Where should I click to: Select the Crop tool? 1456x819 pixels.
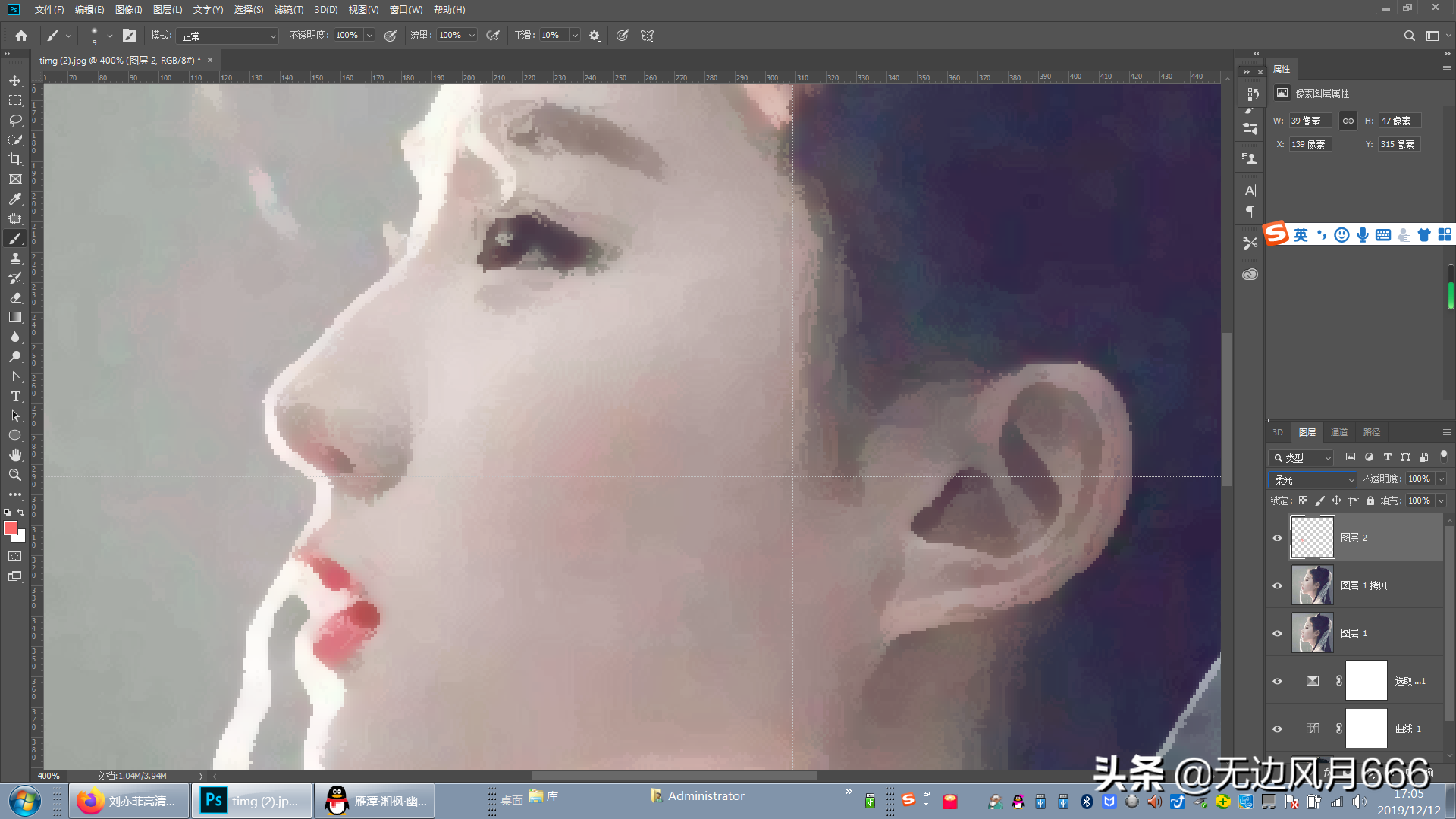(x=15, y=159)
